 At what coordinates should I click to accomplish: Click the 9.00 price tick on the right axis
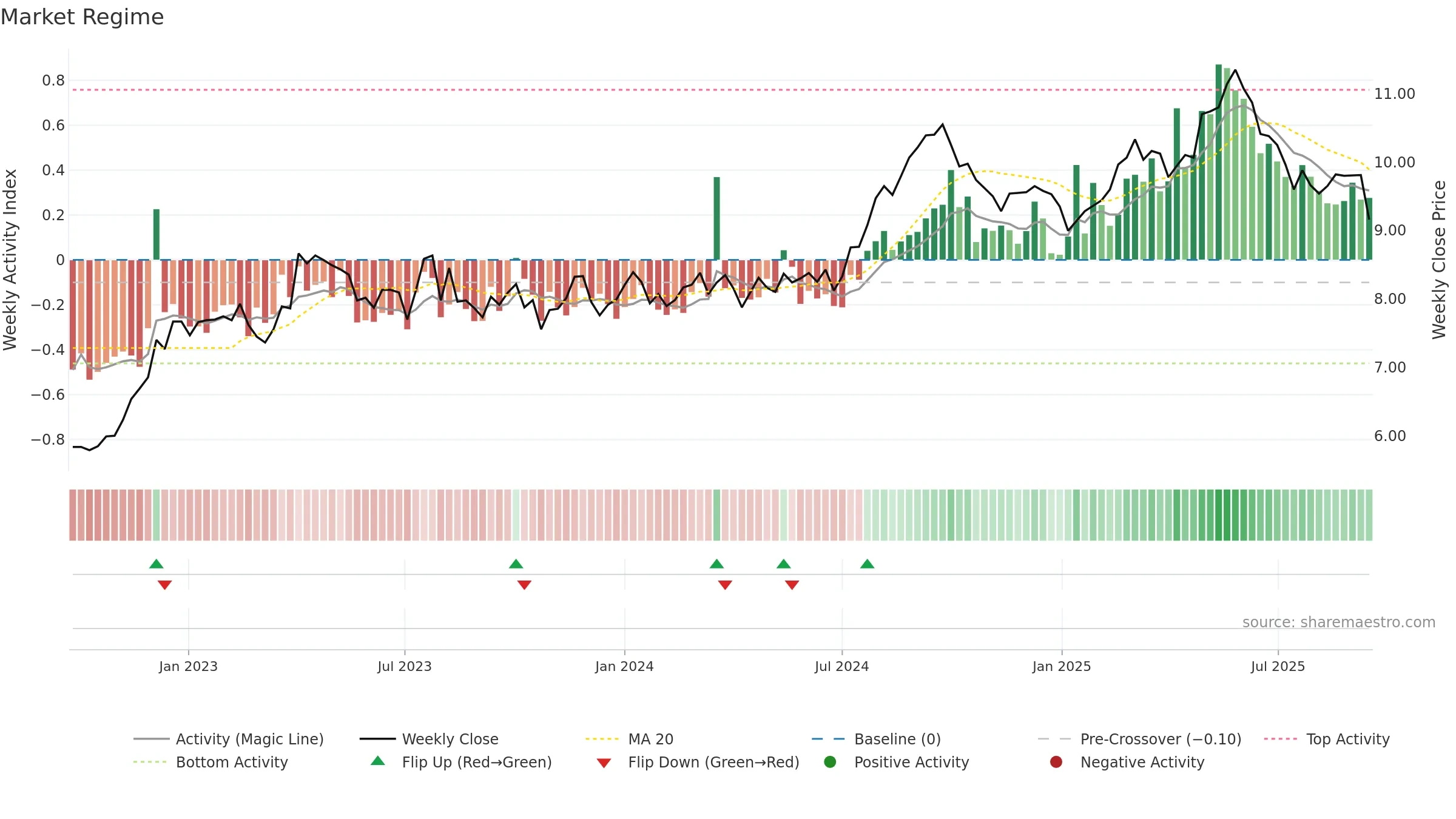(x=1390, y=231)
